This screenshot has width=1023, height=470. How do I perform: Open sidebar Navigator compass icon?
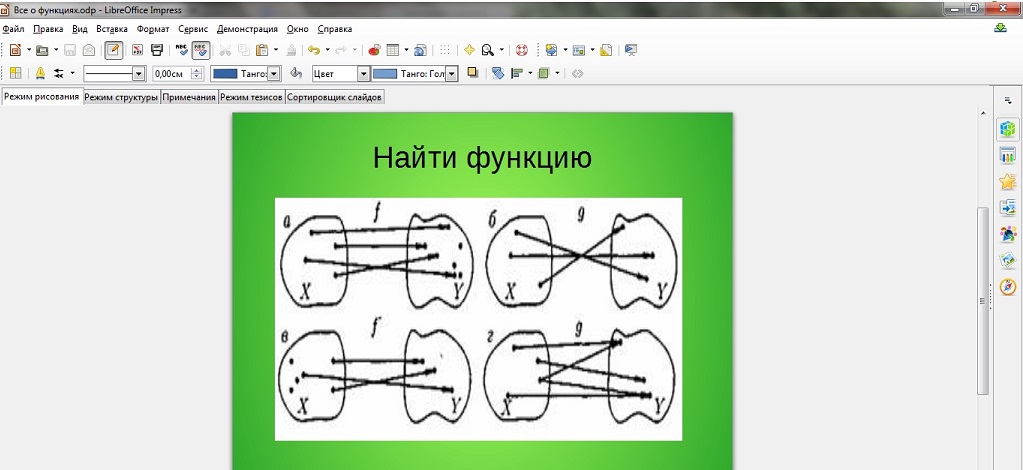[1008, 287]
